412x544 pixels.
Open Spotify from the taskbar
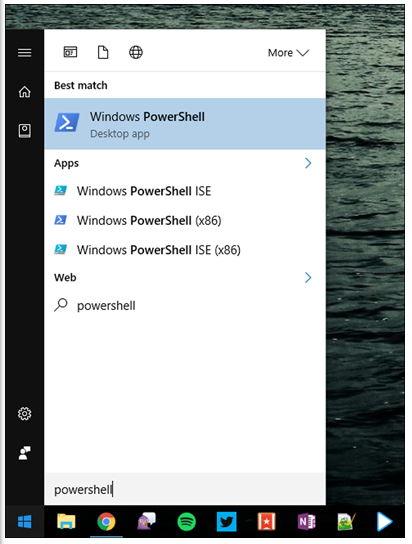187,521
